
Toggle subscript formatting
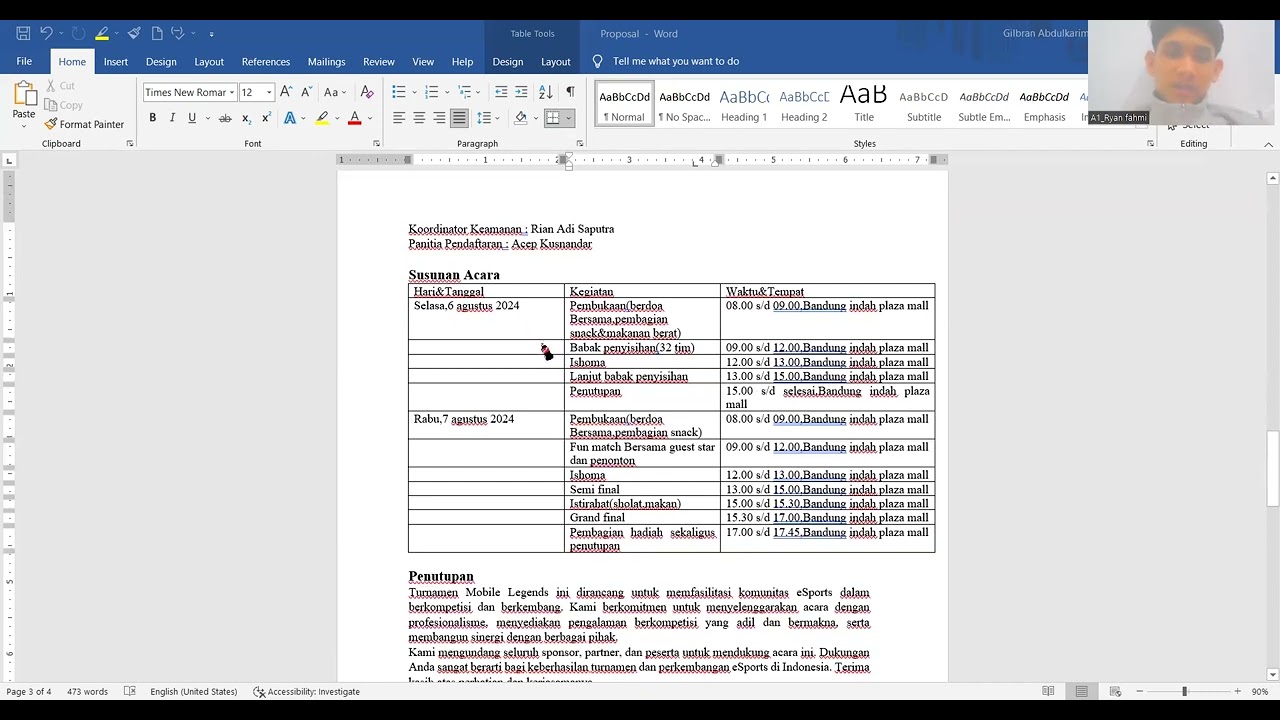[x=246, y=118]
